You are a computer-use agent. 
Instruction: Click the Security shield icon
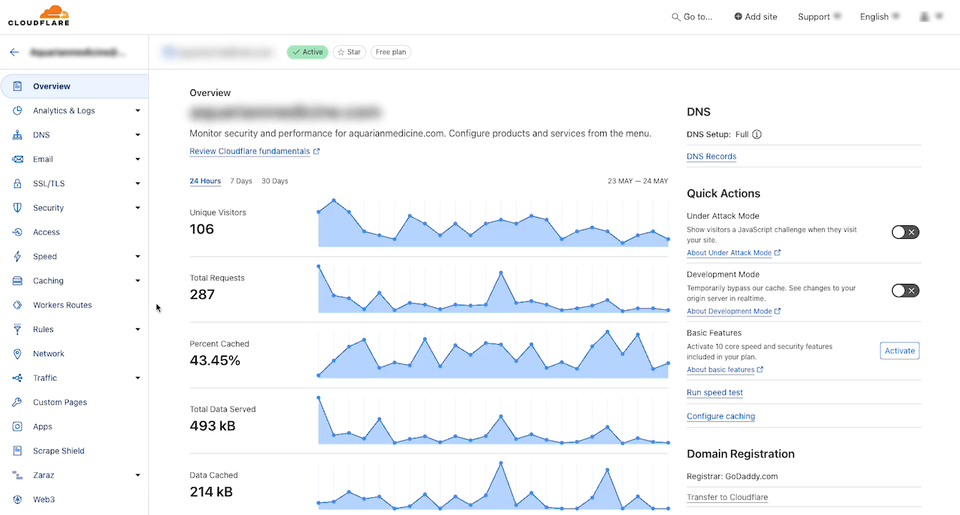(18, 208)
